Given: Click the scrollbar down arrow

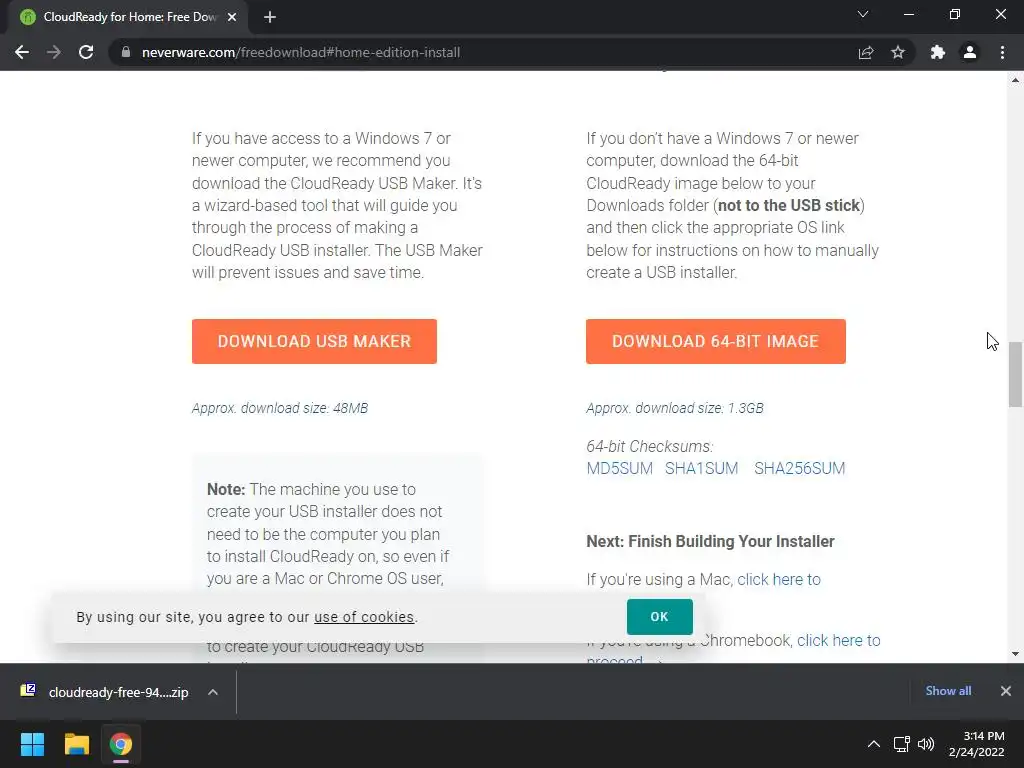Looking at the screenshot, I should [x=1015, y=654].
